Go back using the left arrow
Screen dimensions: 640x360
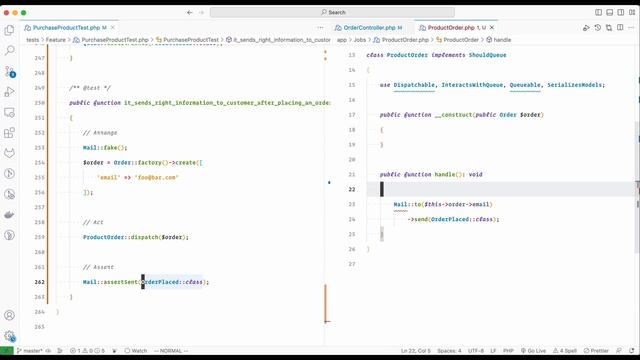pos(190,13)
